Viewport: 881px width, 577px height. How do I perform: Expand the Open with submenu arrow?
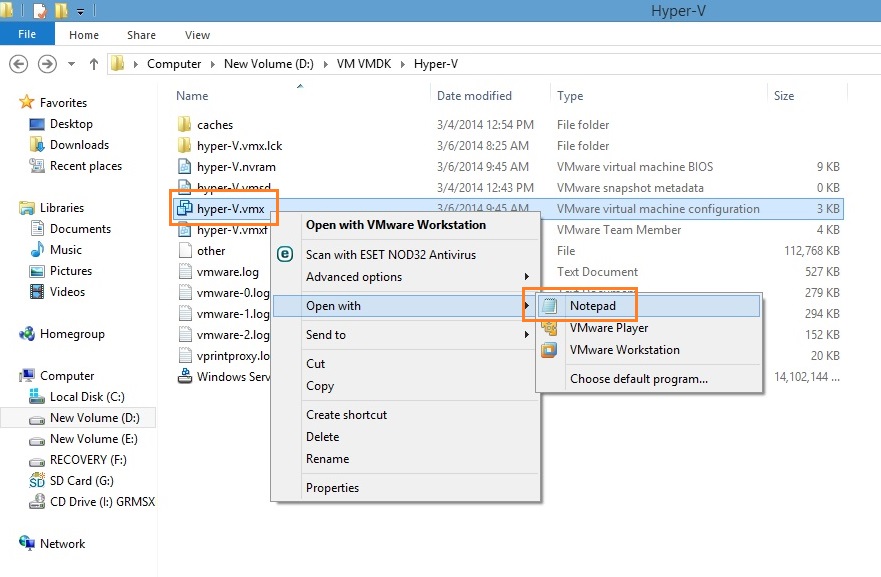526,306
